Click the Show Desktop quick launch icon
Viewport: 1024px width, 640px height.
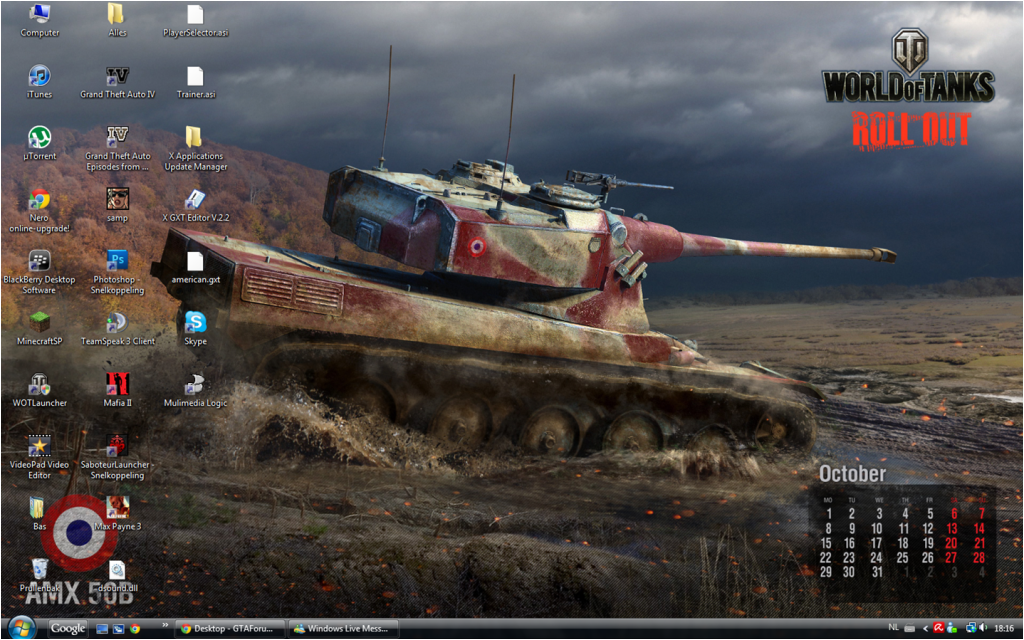tap(102, 629)
